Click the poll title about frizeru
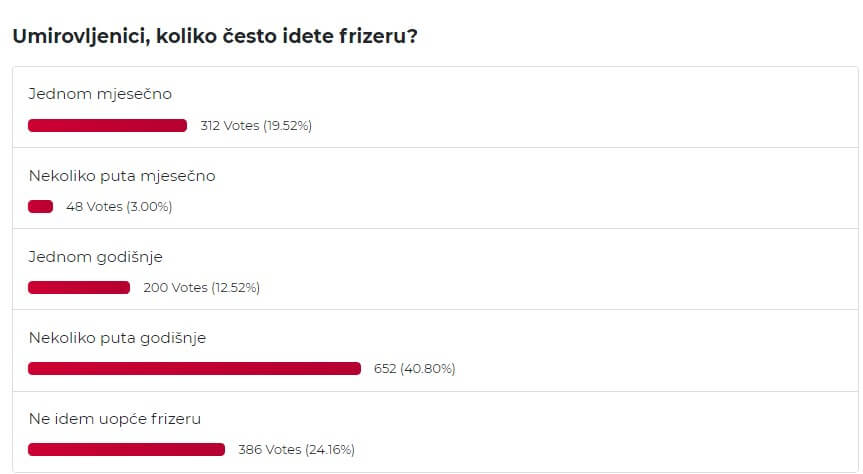Screen dimensions: 863x474 [x=215, y=36]
